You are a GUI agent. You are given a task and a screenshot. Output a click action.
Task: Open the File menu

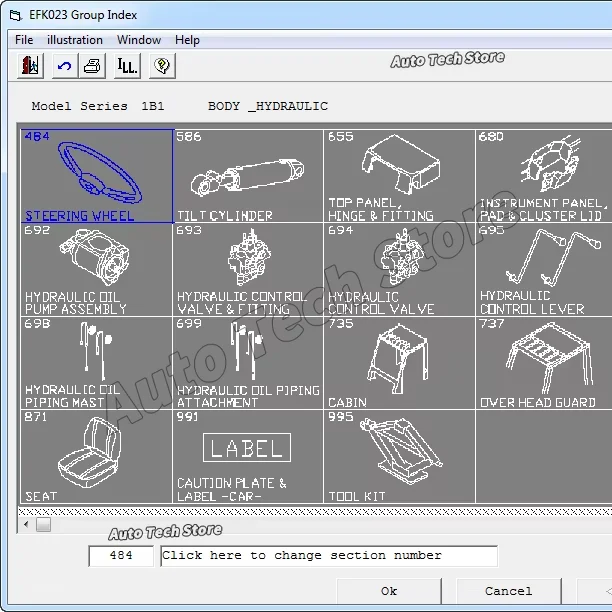(24, 40)
